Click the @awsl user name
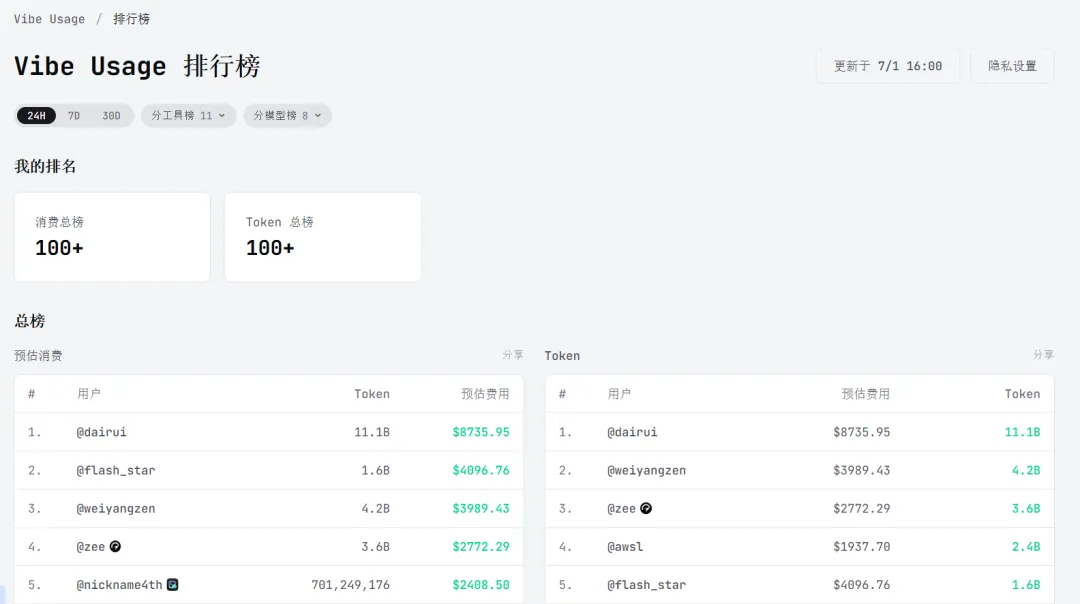 [x=625, y=547]
